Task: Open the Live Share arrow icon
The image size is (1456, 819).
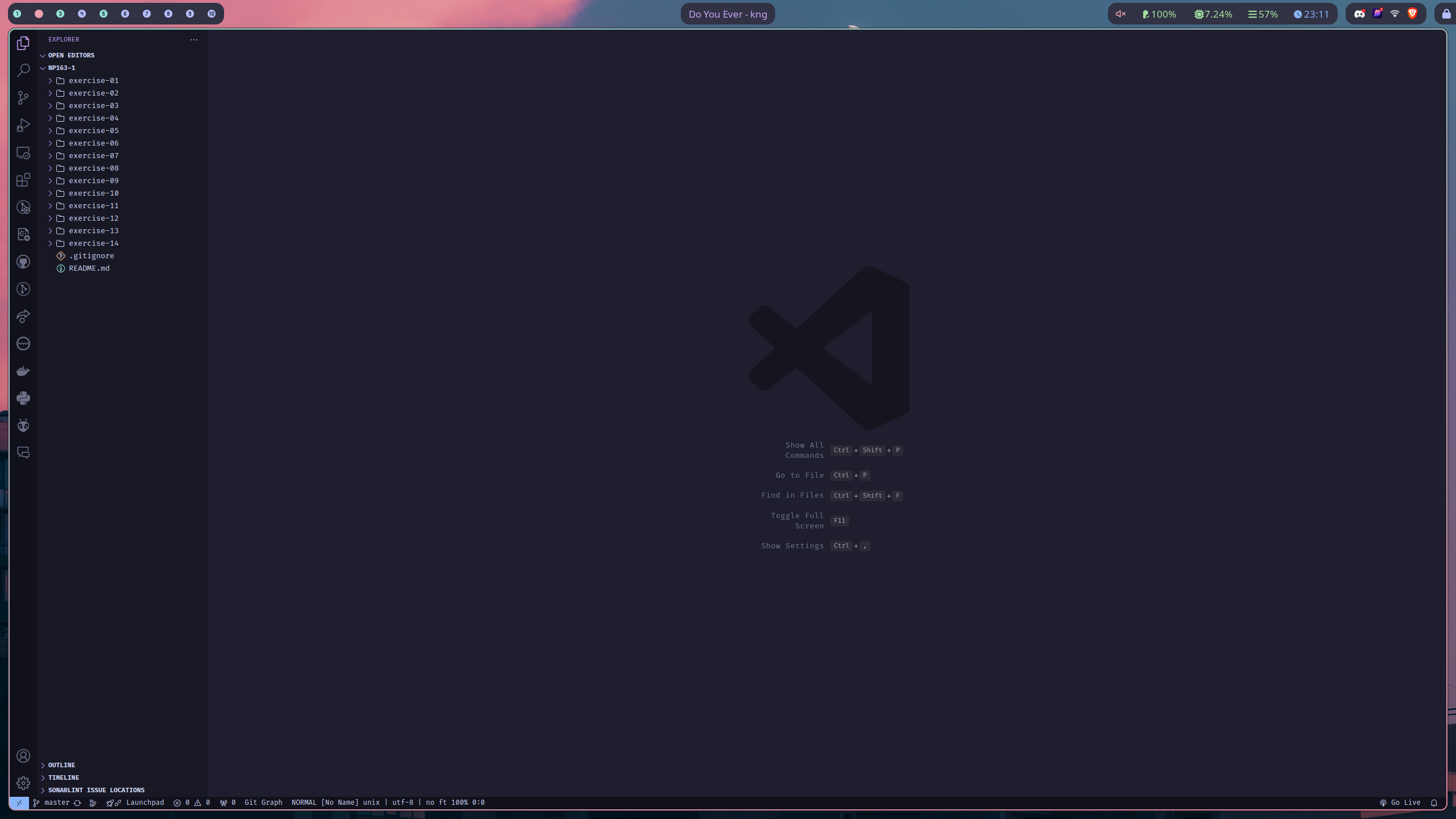Action: click(x=23, y=316)
